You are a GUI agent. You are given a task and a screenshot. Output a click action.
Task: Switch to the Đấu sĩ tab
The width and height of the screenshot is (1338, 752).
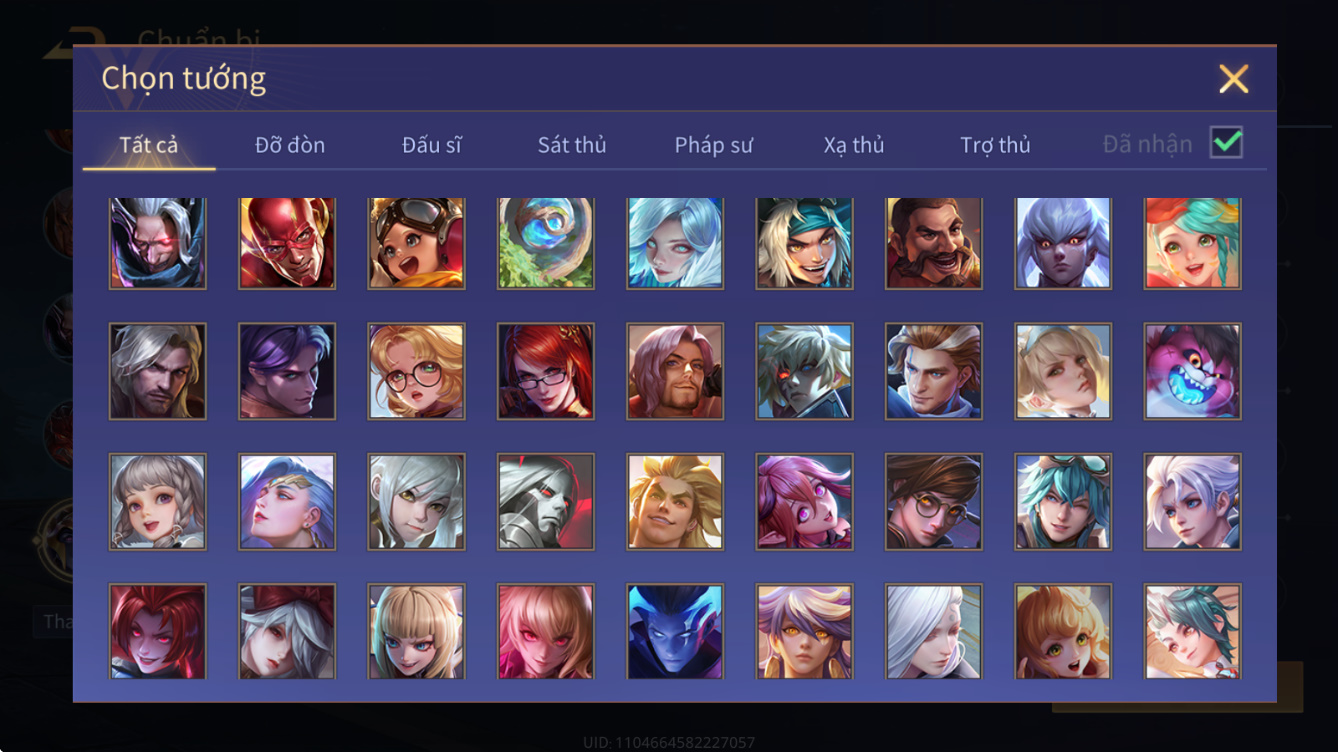pos(432,145)
